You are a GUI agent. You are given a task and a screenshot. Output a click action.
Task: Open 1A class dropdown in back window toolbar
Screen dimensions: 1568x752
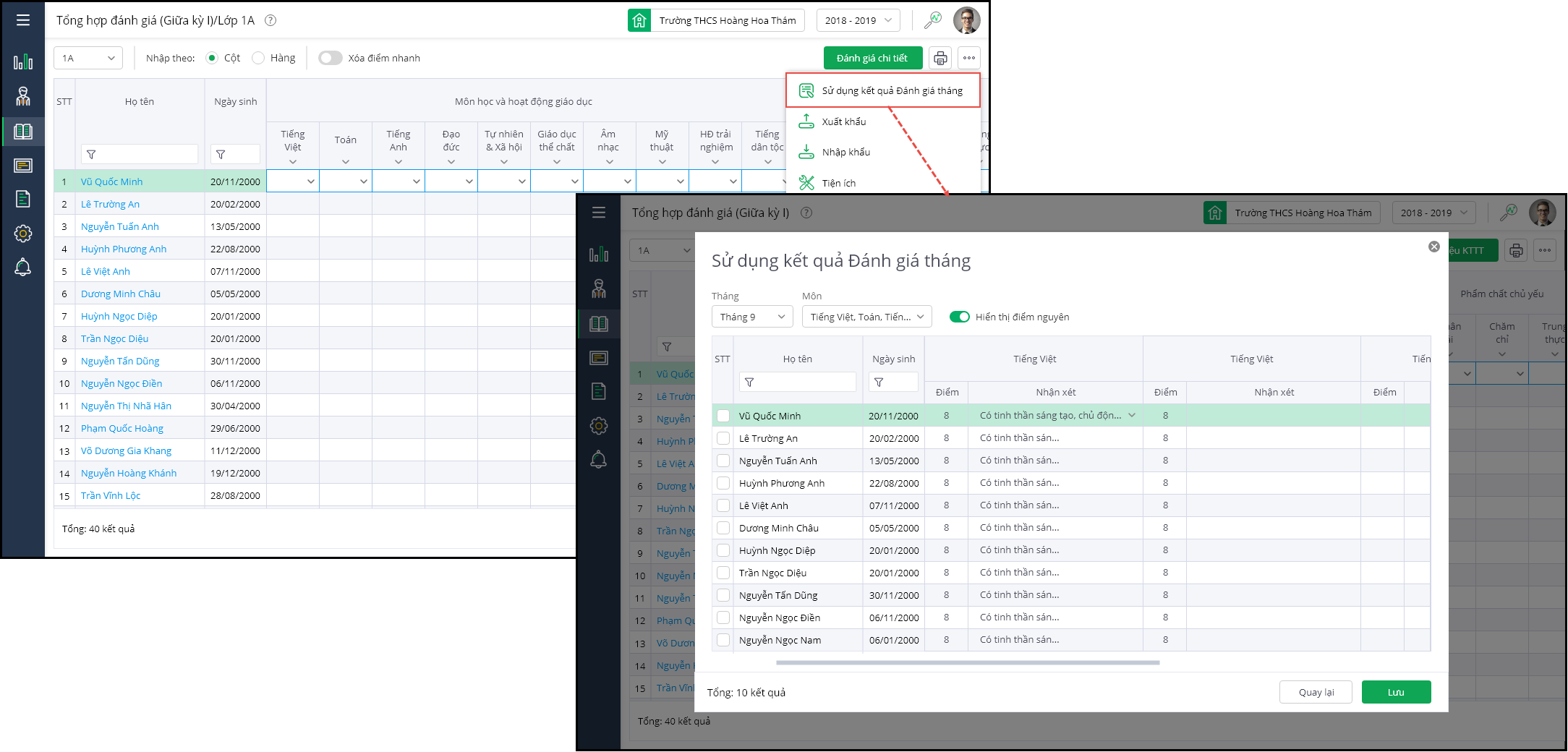[x=88, y=58]
